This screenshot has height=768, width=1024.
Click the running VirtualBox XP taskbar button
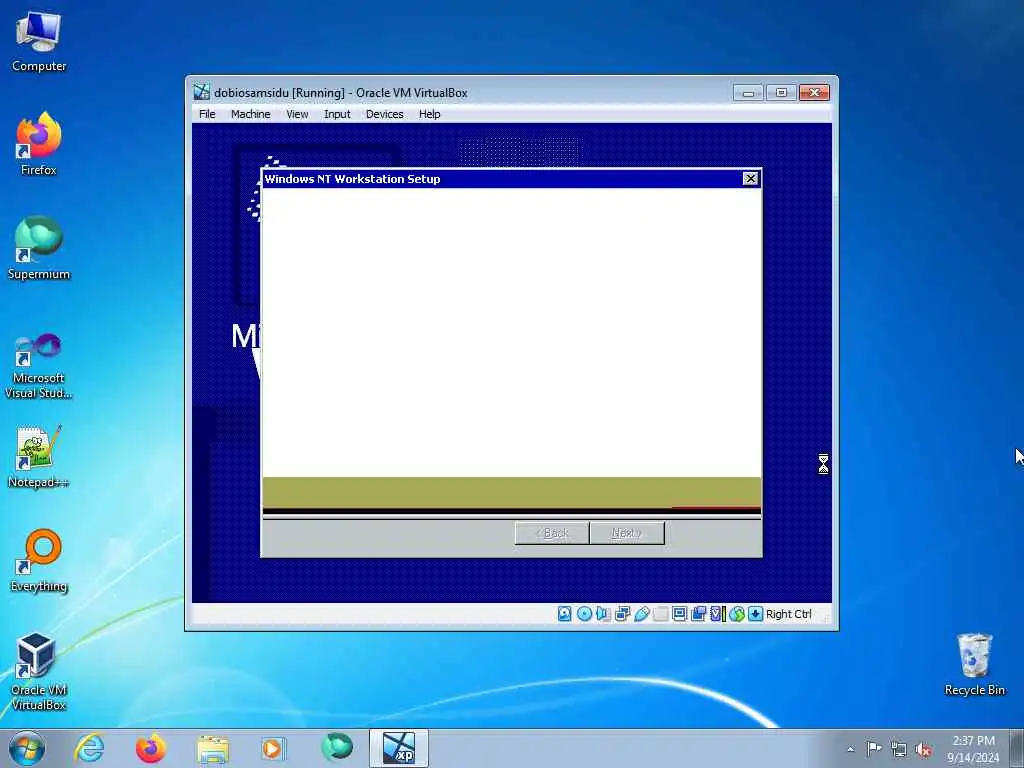[x=398, y=748]
